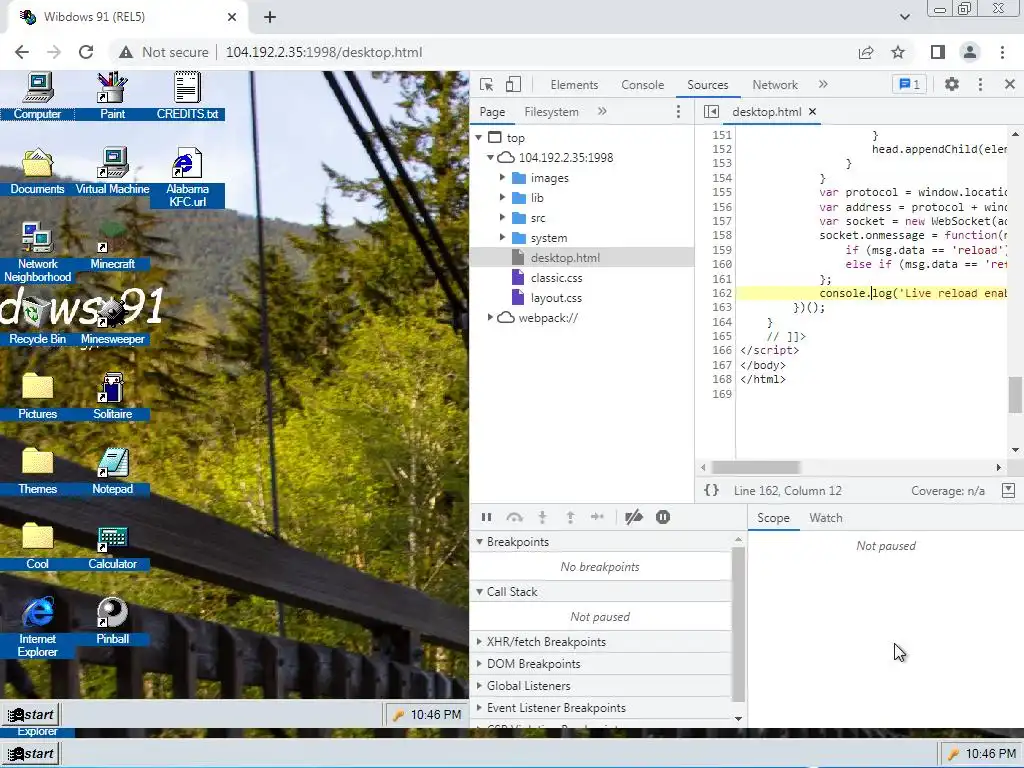Click the step icon in debugger toolbar

[x=597, y=517]
